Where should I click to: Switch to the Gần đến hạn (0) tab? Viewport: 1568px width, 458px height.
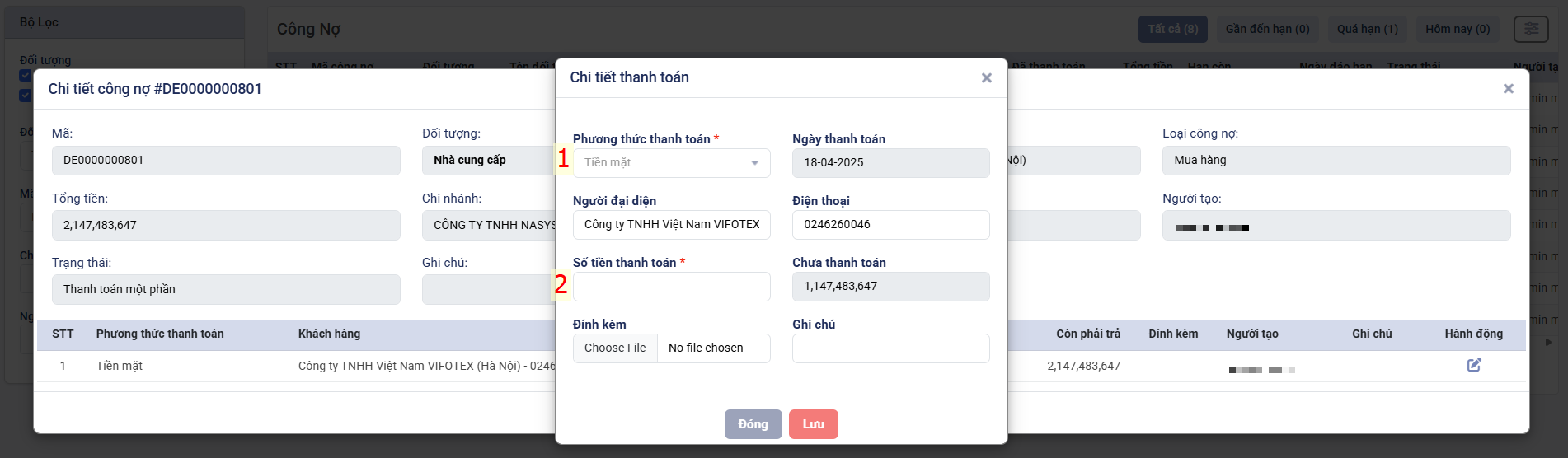click(1267, 29)
